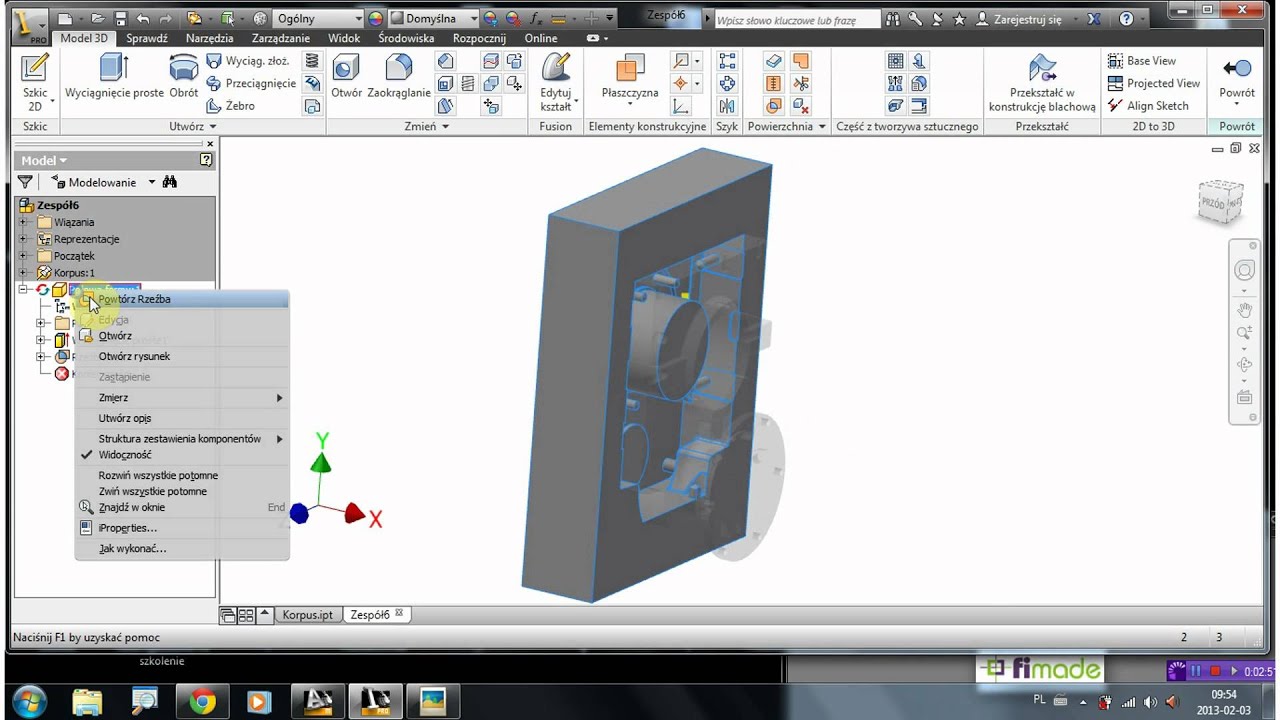Open the Zarządzanie ribbon tab
Screen dimensions: 1280x720
pos(281,38)
